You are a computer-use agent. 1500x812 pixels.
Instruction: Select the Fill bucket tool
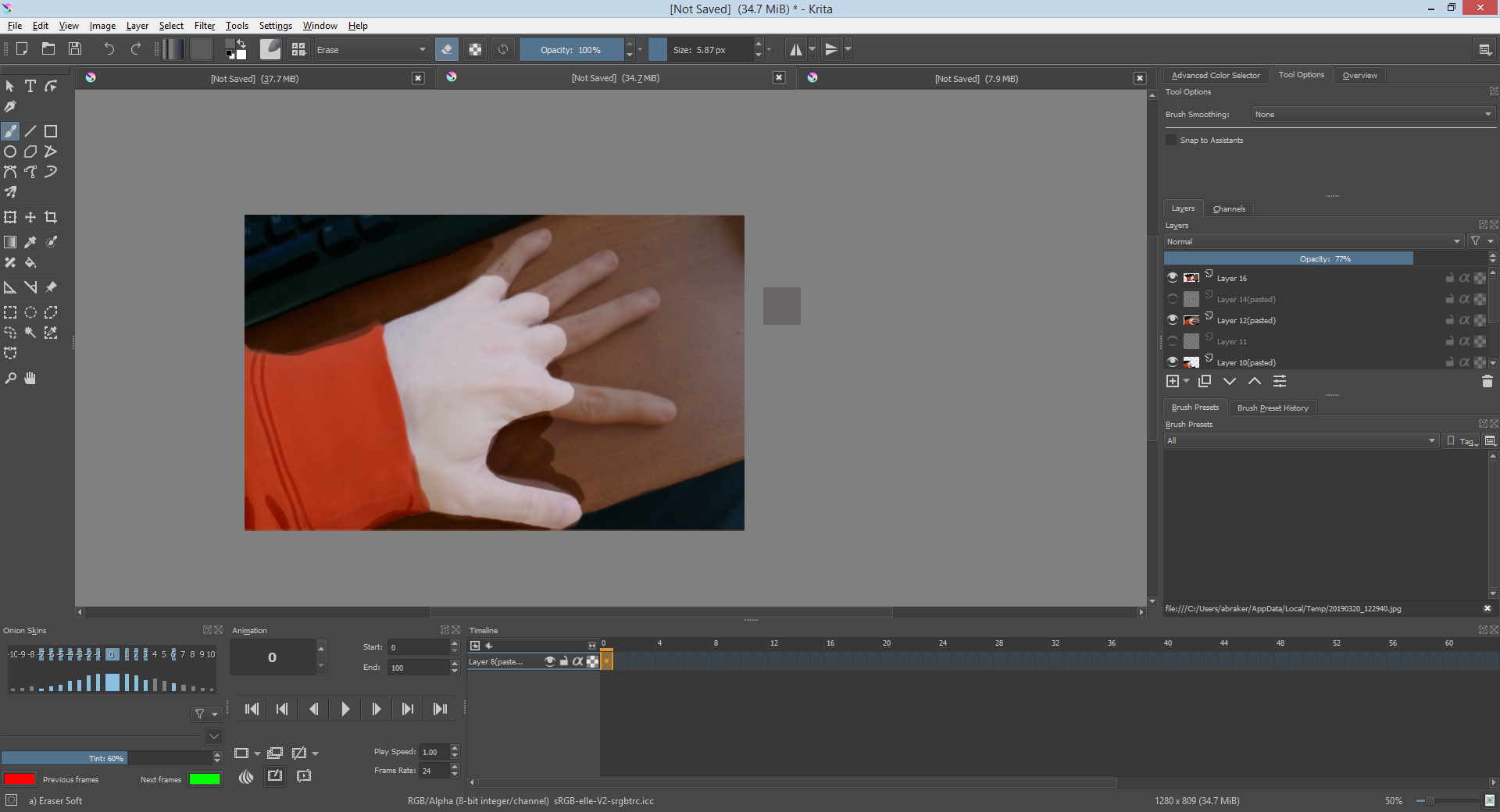tap(30, 262)
